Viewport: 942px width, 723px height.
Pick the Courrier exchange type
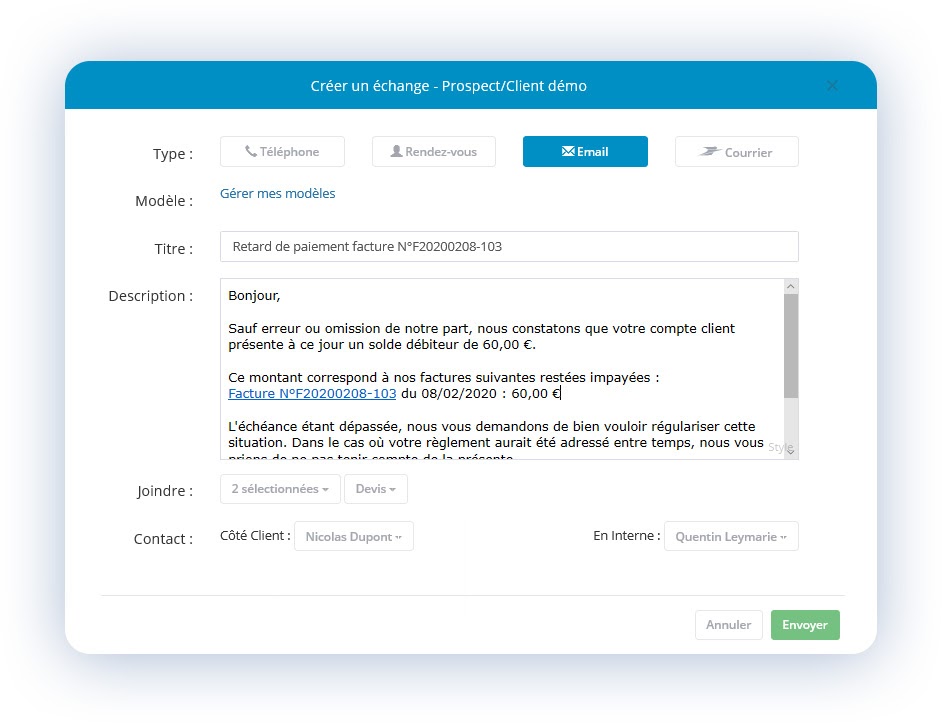(x=737, y=151)
